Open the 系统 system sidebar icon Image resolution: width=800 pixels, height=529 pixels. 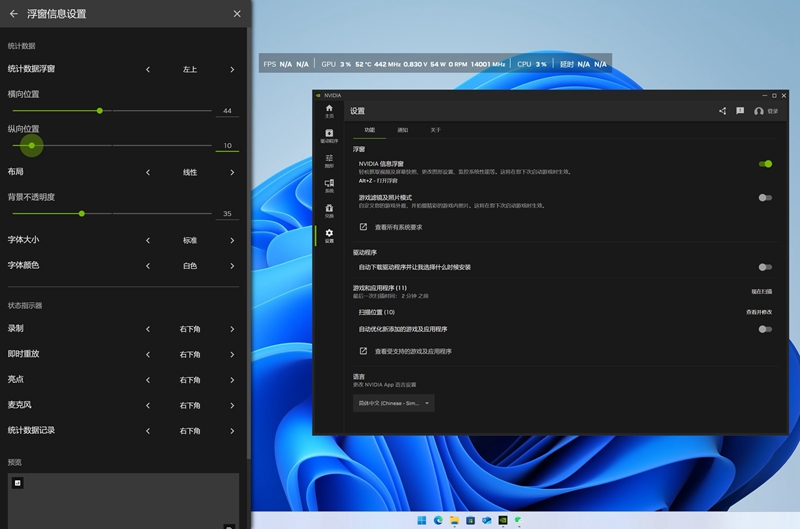point(329,185)
